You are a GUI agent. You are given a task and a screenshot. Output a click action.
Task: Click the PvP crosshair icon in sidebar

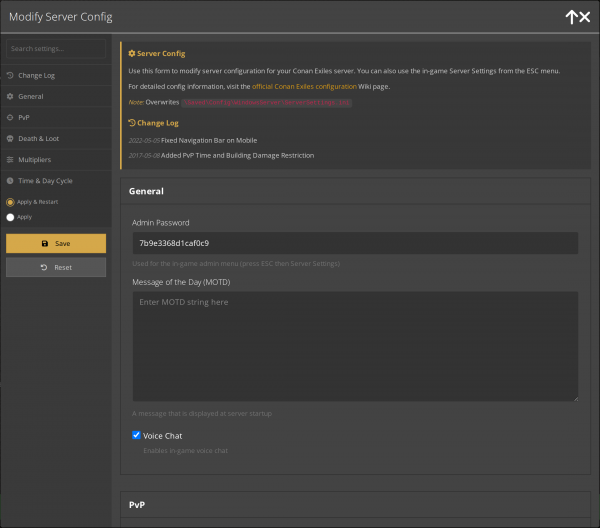click(10, 117)
